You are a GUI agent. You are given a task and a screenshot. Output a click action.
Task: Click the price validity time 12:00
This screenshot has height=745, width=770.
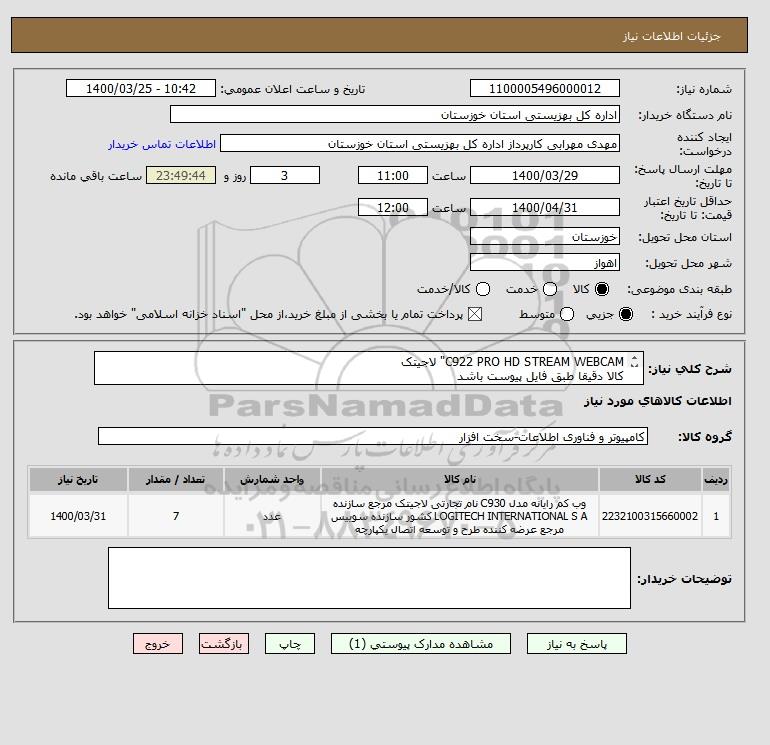393,207
